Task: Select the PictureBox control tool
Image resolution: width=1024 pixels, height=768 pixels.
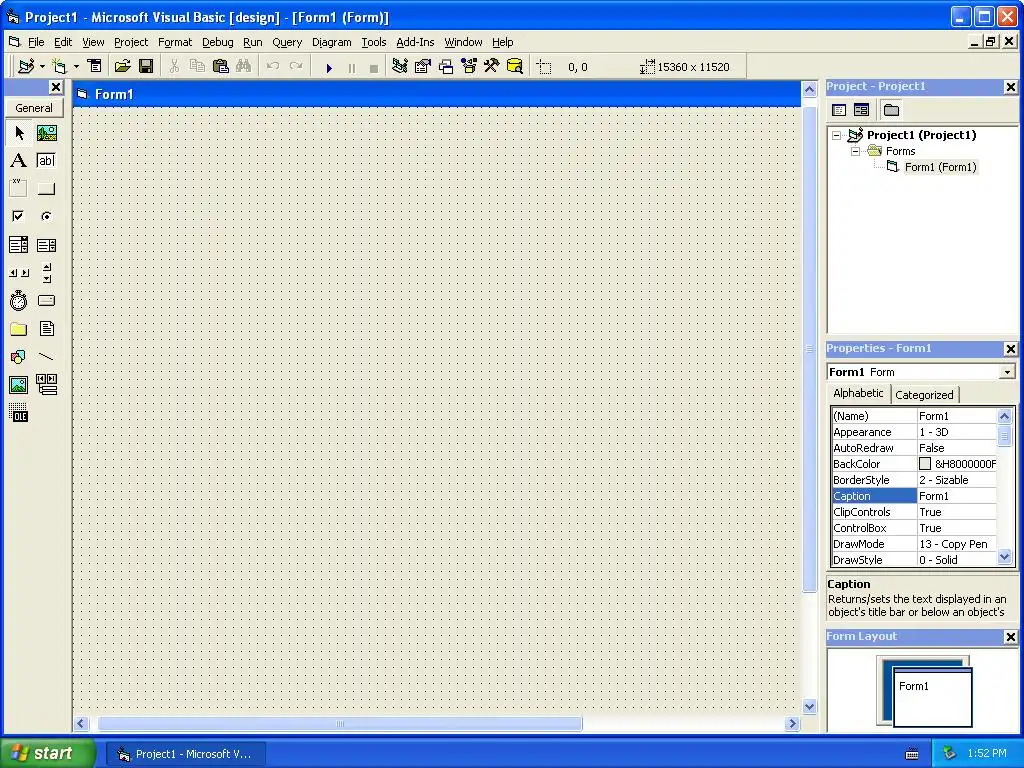Action: click(46, 133)
